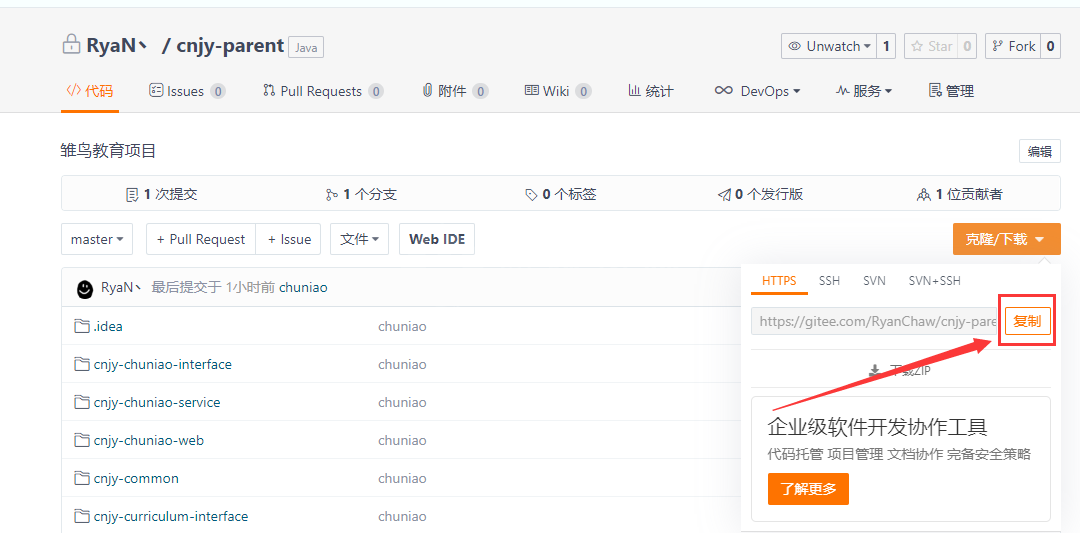Expand the 服务 dropdown menu
1080x533 pixels.
(x=864, y=91)
